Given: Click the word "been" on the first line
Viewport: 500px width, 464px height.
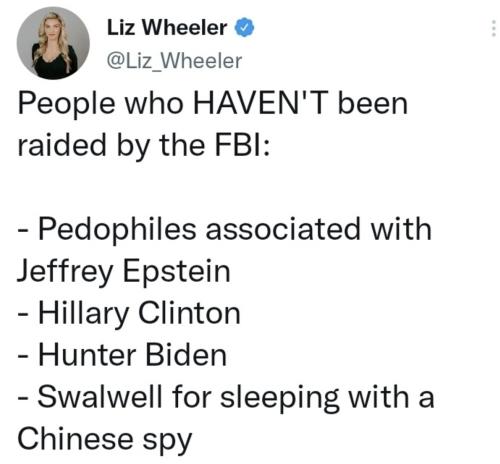Looking at the screenshot, I should point(373,104).
